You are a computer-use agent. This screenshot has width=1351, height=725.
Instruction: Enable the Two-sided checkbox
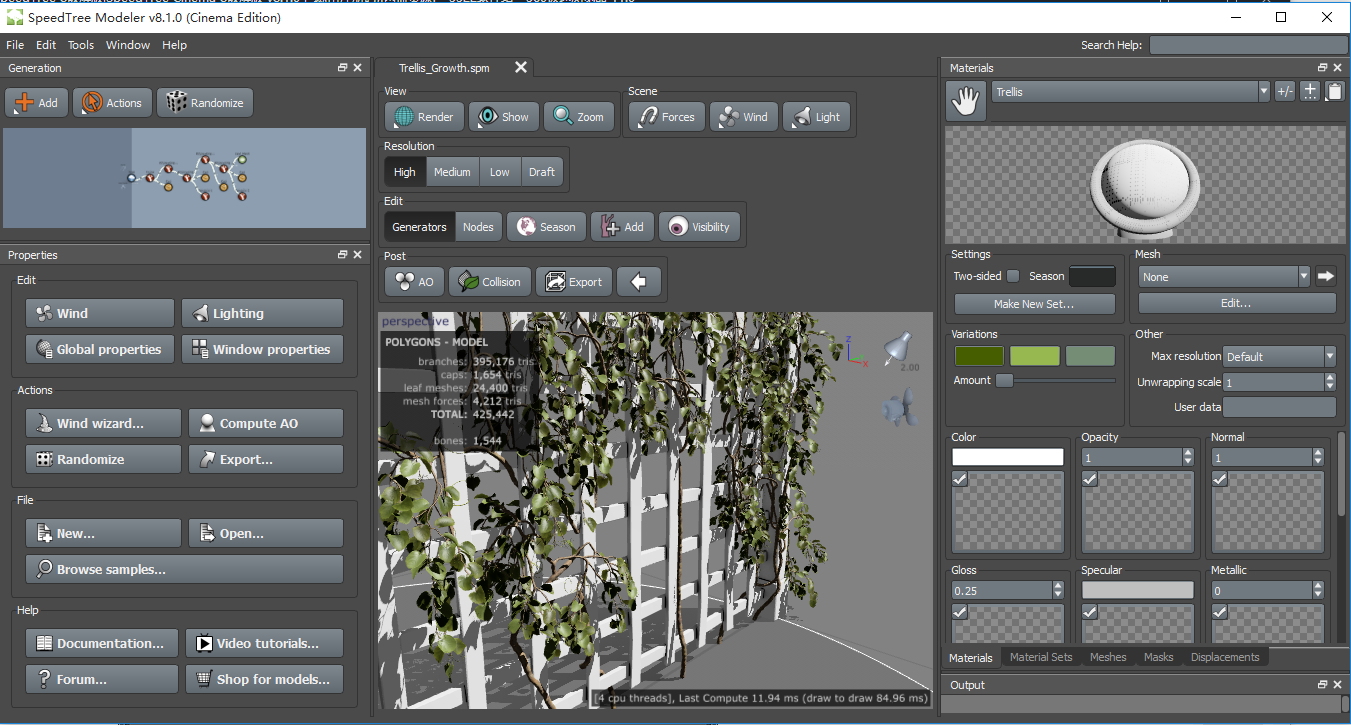click(1013, 276)
